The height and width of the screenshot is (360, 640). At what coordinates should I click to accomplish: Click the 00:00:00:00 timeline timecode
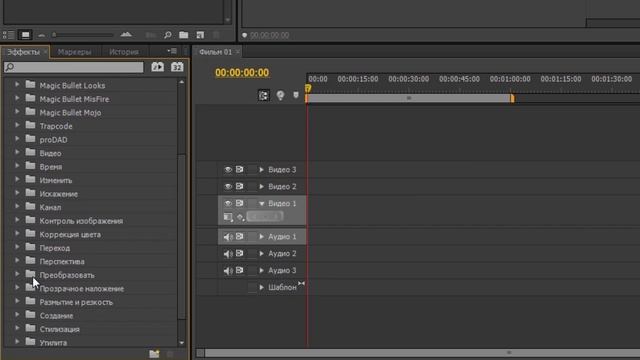(242, 73)
